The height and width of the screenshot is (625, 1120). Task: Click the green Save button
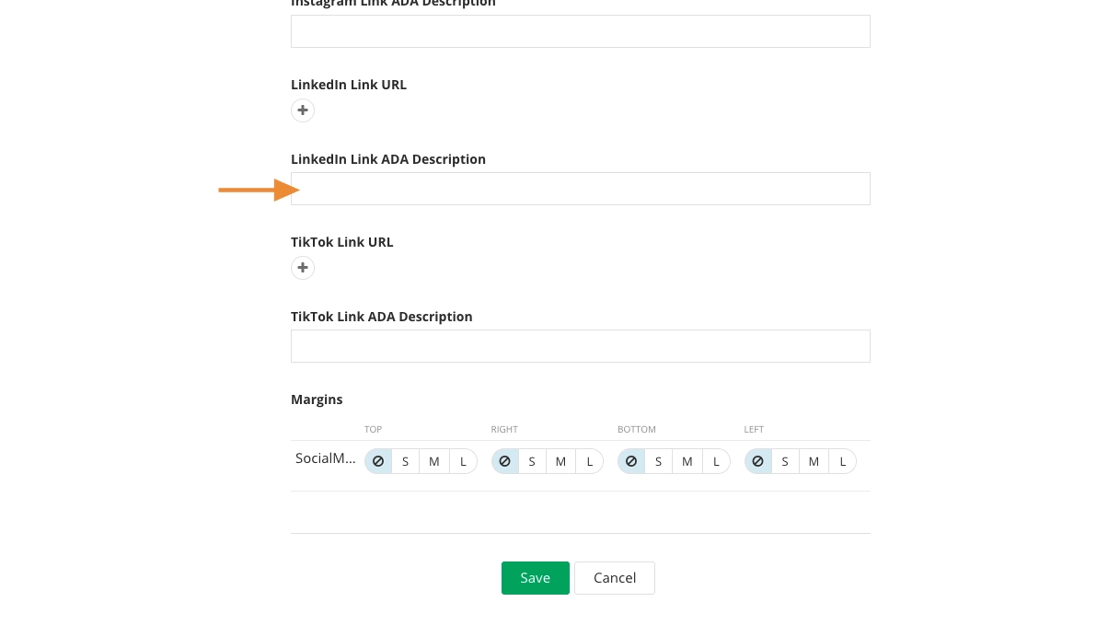coord(535,578)
